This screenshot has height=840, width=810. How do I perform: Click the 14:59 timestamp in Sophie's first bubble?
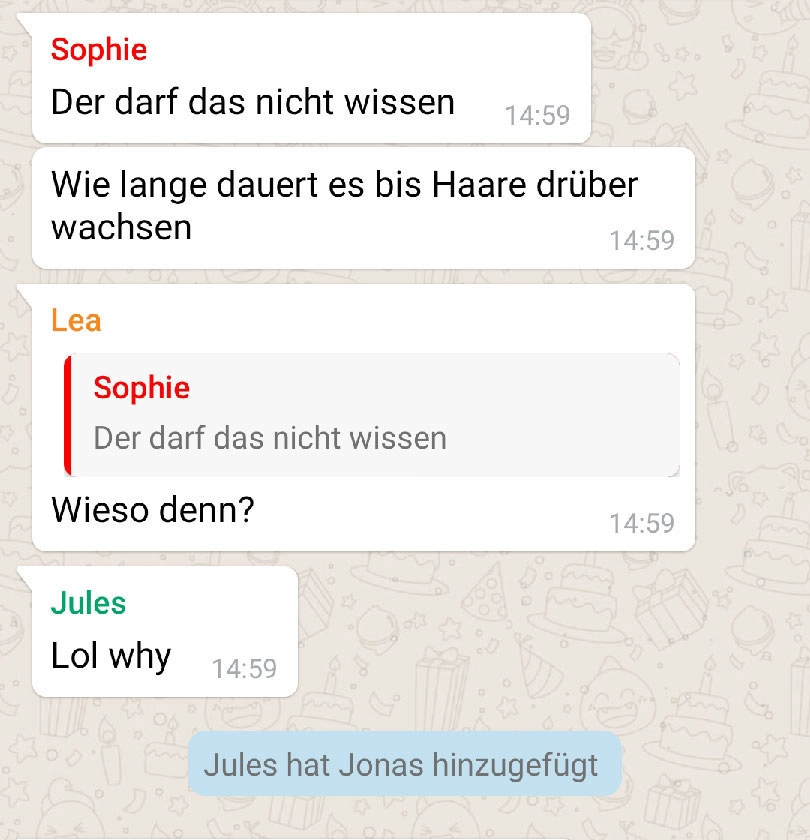pos(537,115)
